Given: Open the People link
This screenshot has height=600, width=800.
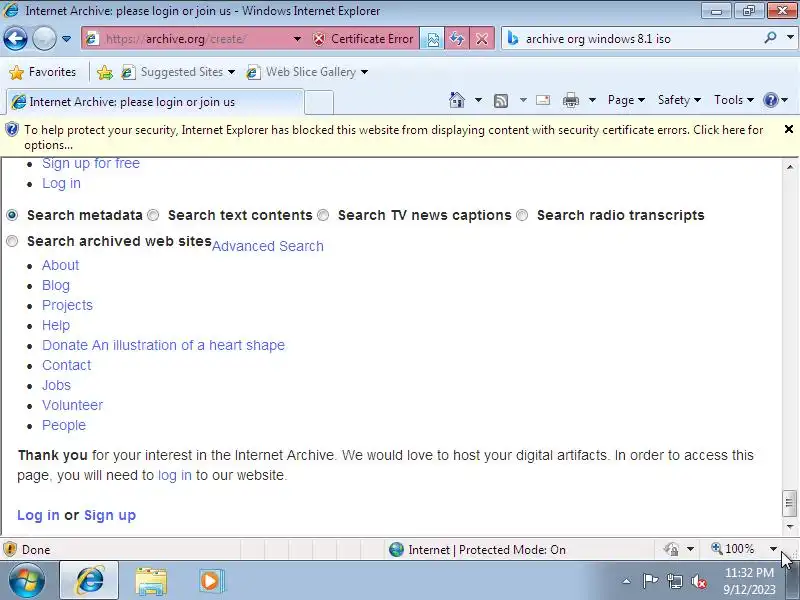Looking at the screenshot, I should pos(64,426).
